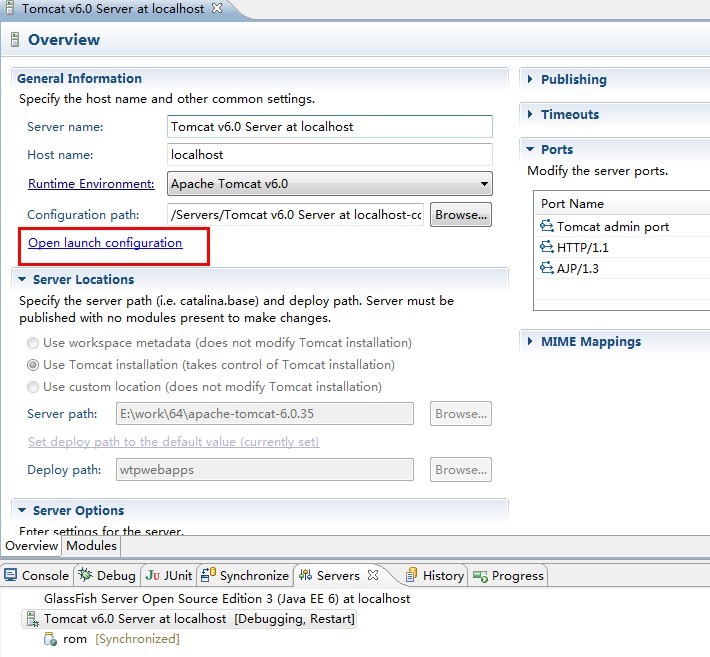Open the Debug view tab

[107, 575]
